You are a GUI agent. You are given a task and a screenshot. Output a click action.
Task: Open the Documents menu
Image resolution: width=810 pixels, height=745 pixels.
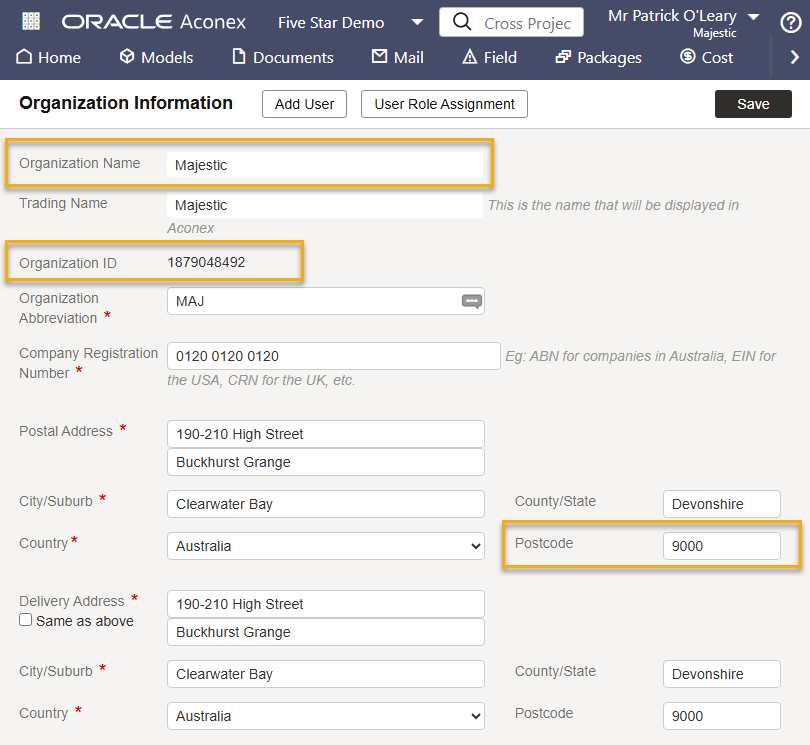283,58
